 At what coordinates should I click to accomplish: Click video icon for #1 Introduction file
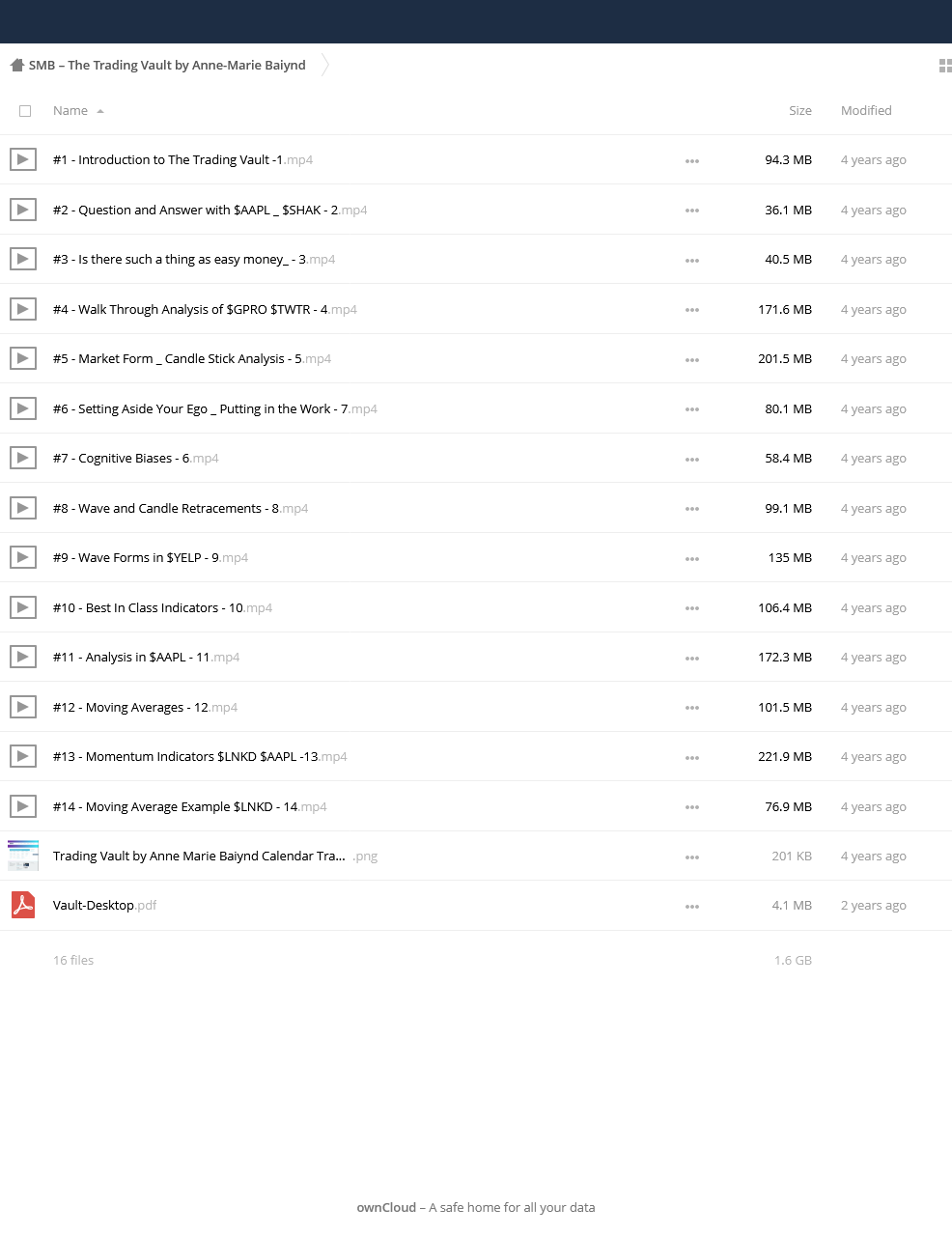23,159
